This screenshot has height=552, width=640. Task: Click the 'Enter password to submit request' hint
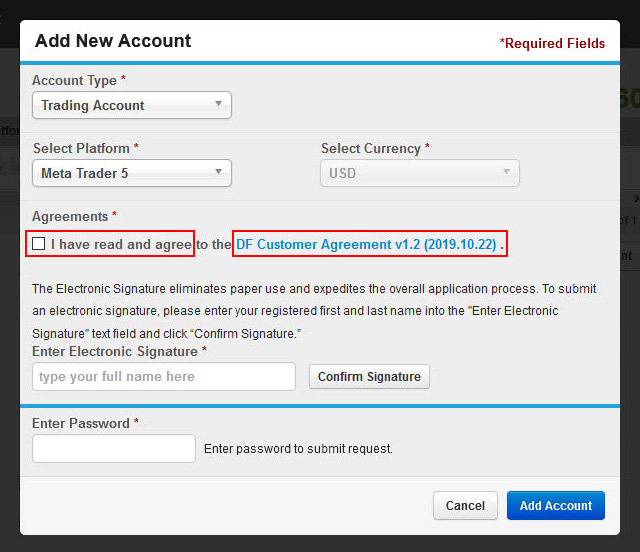298,449
